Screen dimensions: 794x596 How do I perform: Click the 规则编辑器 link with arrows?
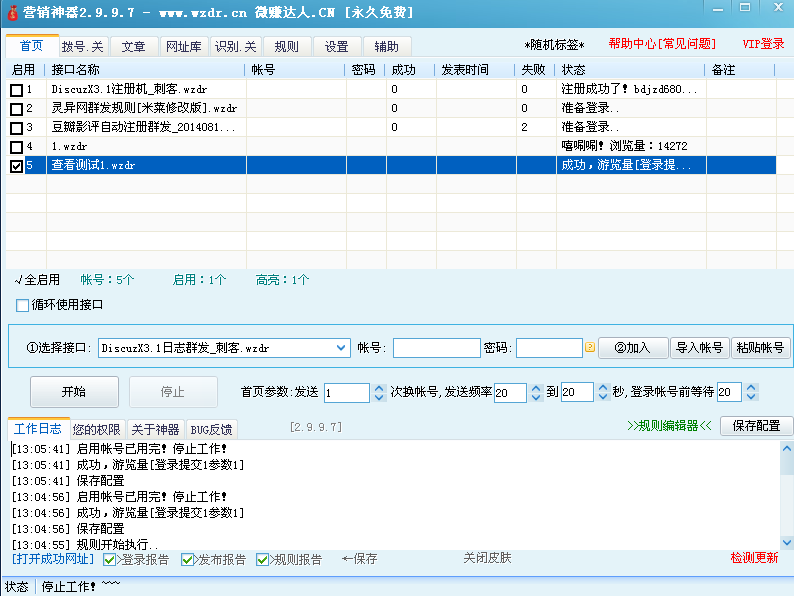point(669,426)
